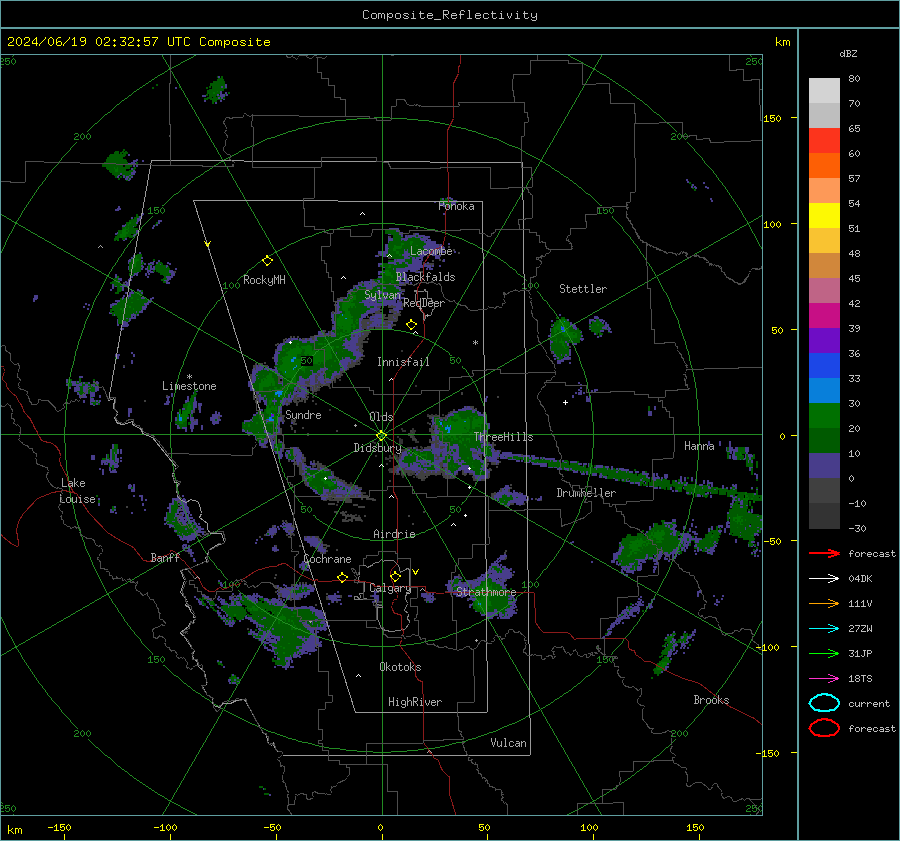
Task: Click the Stettler label
Action: (x=583, y=289)
